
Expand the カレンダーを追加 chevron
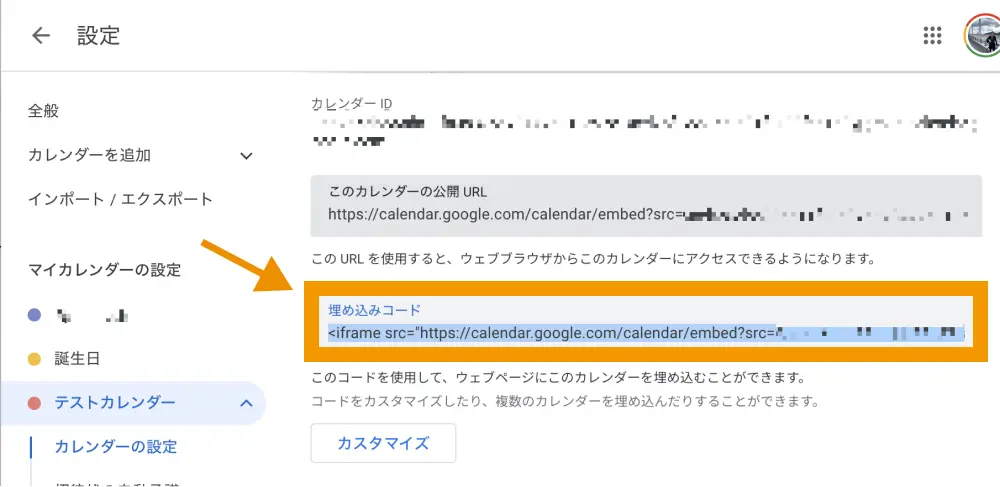coord(246,155)
